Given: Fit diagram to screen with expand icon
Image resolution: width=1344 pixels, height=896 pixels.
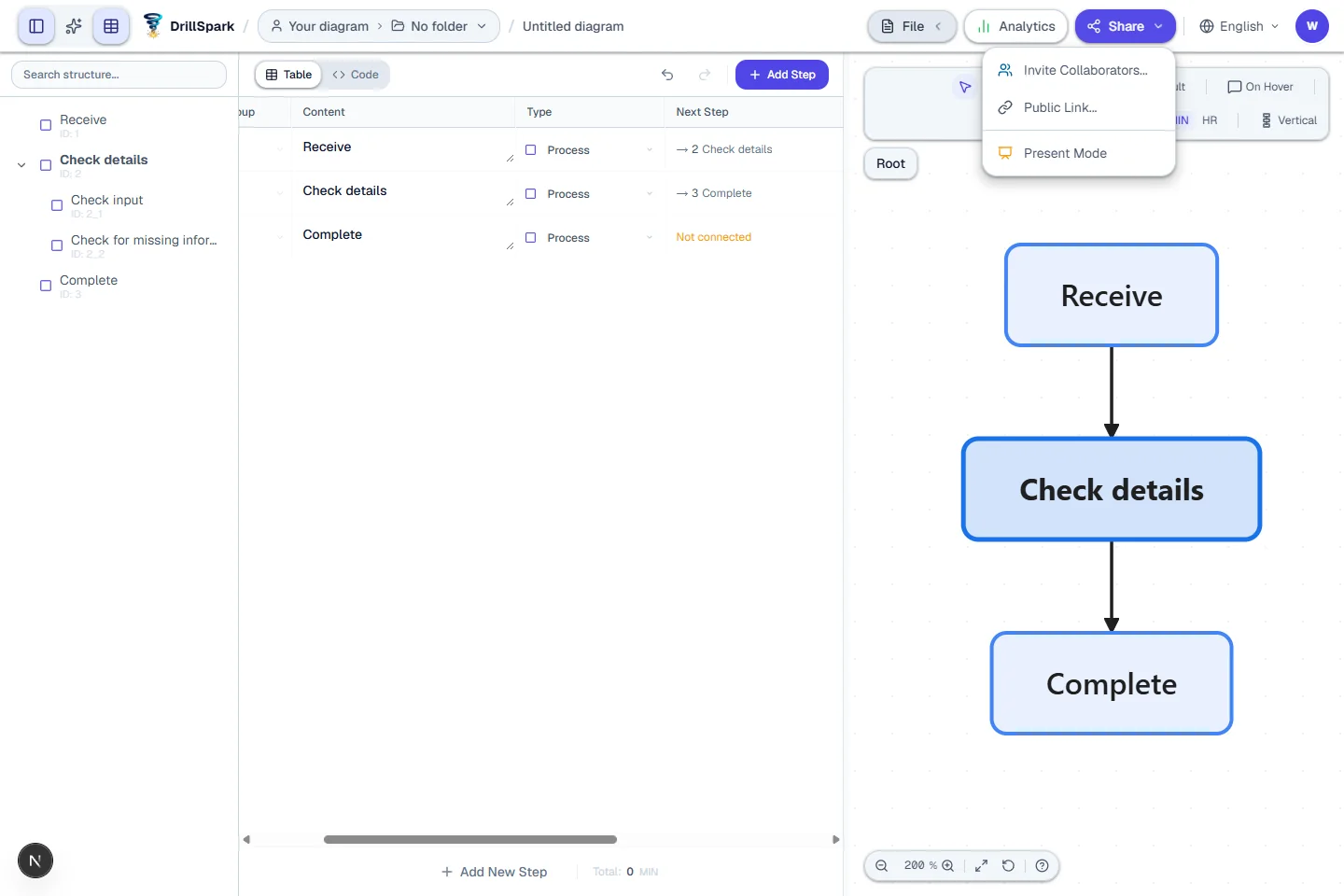Looking at the screenshot, I should pyautogui.click(x=981, y=866).
